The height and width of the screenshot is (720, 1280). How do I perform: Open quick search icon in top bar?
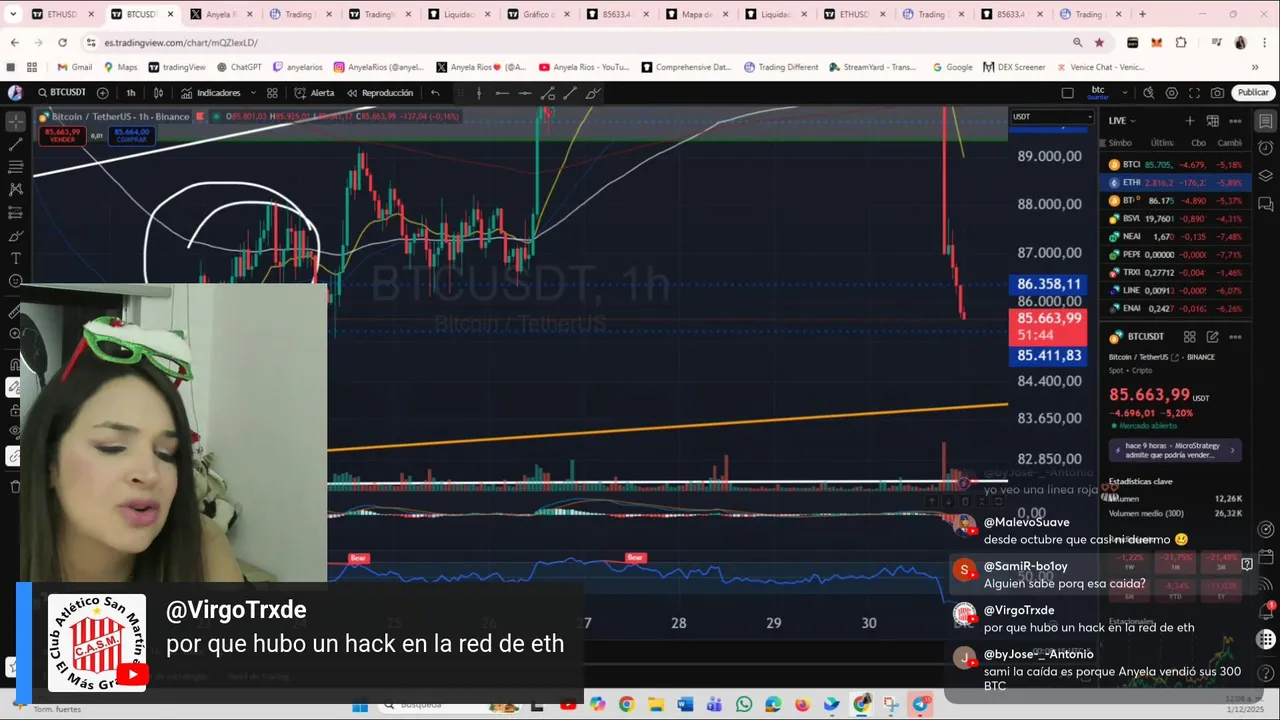[x=1149, y=93]
